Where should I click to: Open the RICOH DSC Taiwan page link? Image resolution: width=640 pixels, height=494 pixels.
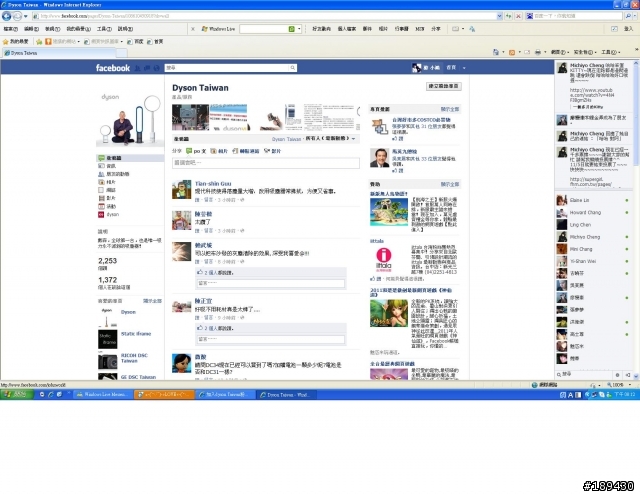tap(134, 358)
